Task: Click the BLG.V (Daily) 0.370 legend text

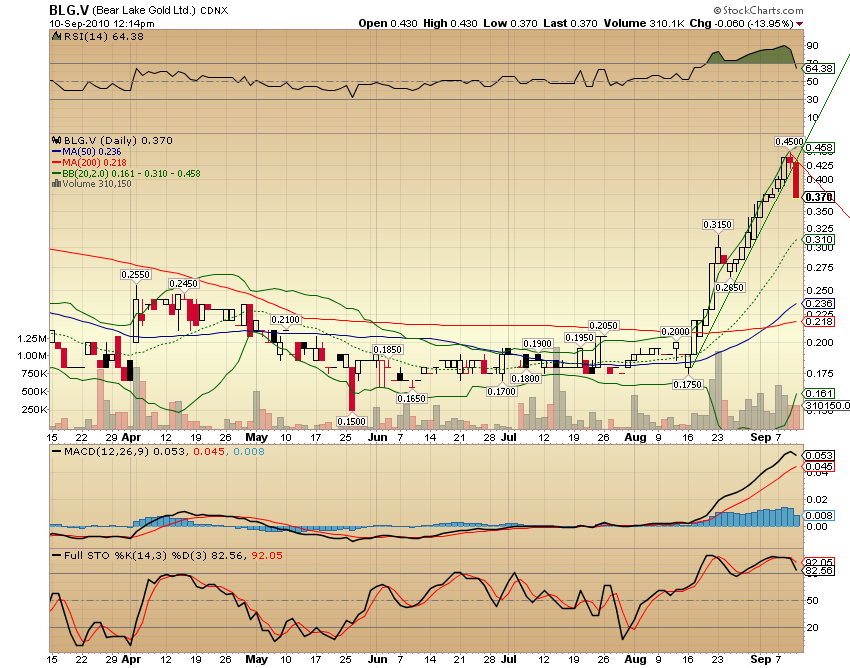Action: 118,140
